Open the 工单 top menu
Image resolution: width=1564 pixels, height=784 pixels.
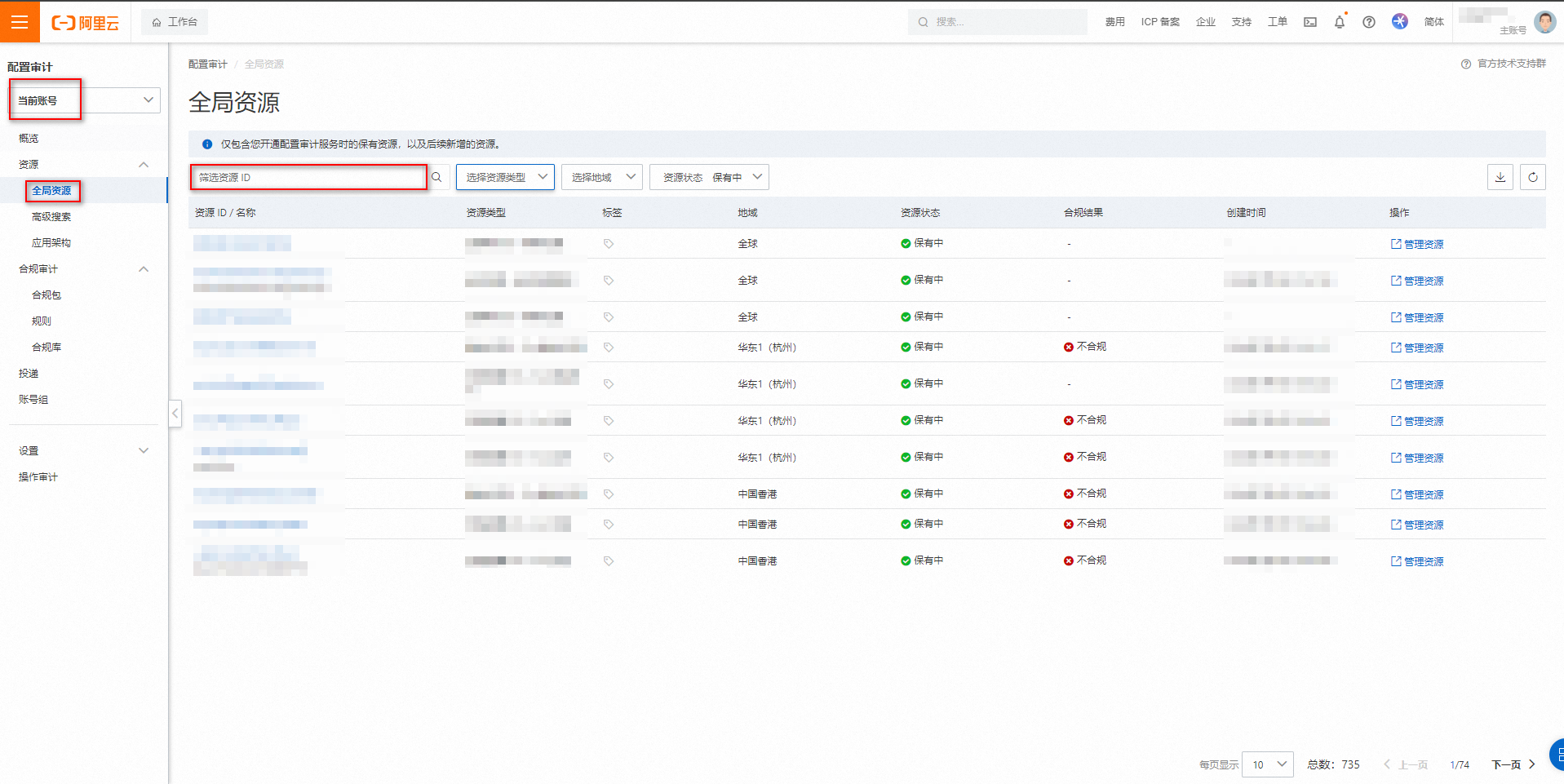[x=1278, y=22]
